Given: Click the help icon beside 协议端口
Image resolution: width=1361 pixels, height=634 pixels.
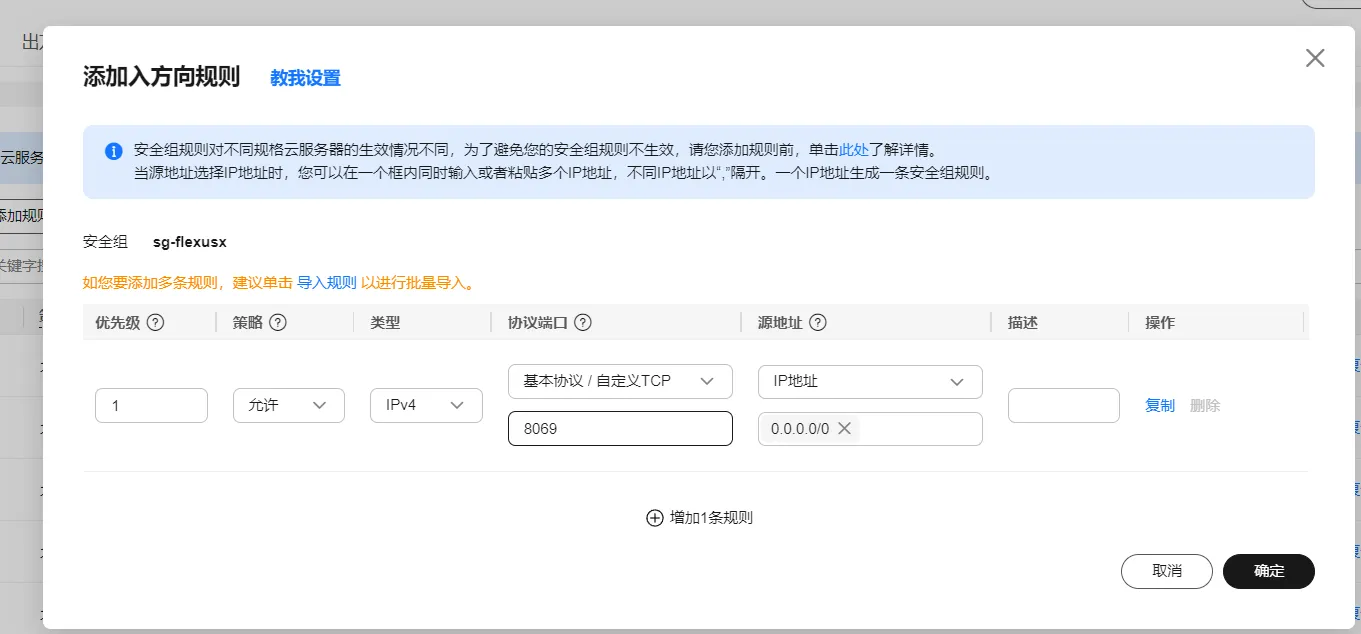Looking at the screenshot, I should [583, 323].
